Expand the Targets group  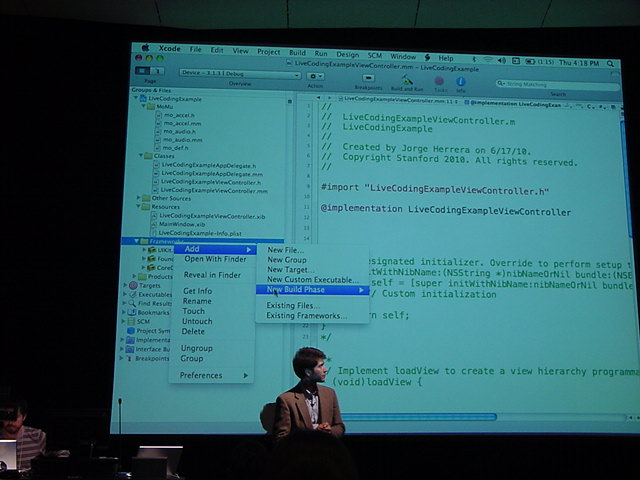[125, 285]
